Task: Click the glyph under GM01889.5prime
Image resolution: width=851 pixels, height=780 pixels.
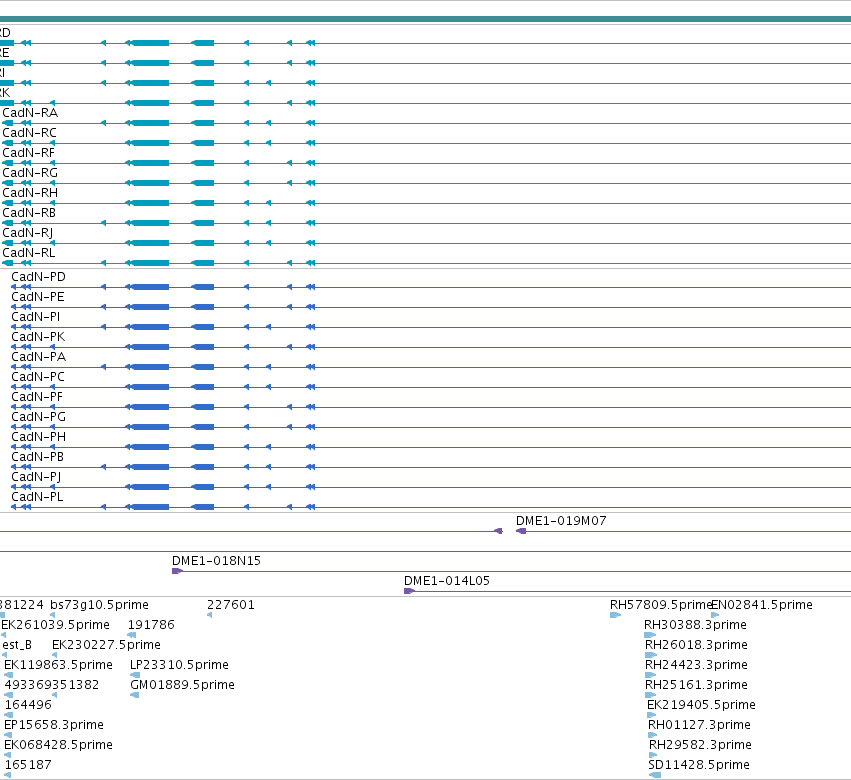Action: (x=135, y=695)
